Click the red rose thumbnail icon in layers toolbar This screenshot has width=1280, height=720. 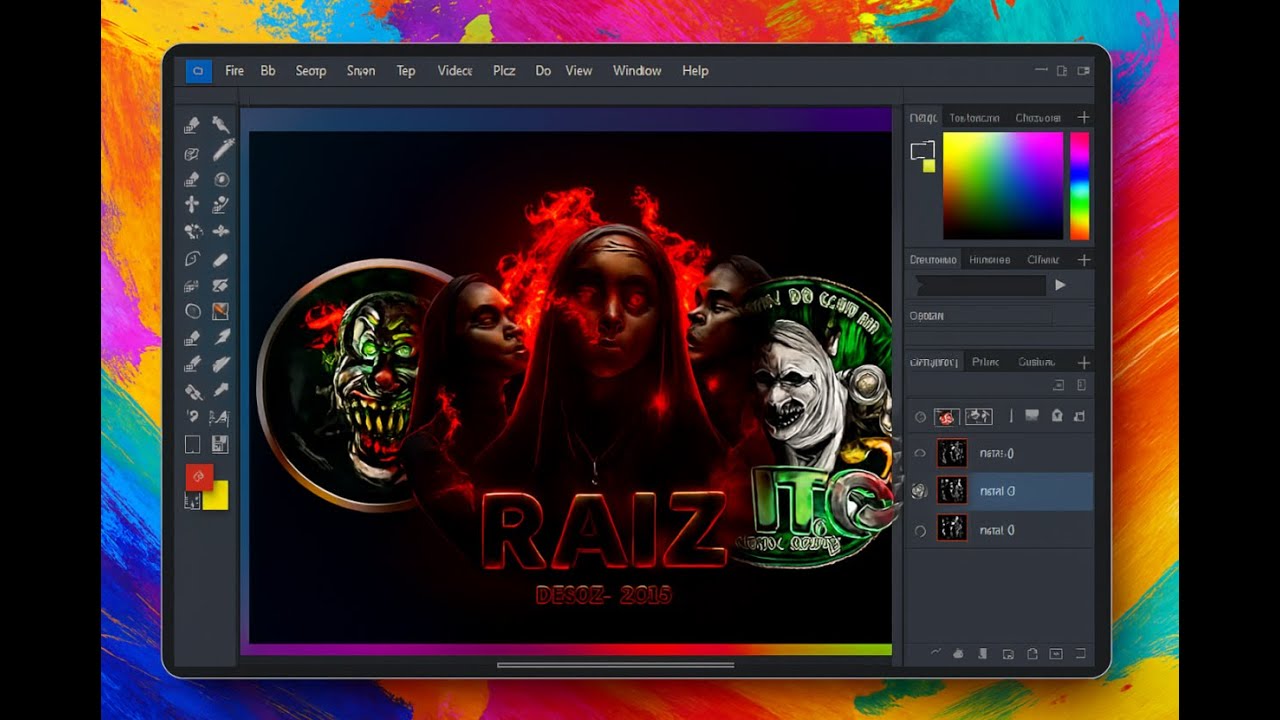point(947,416)
